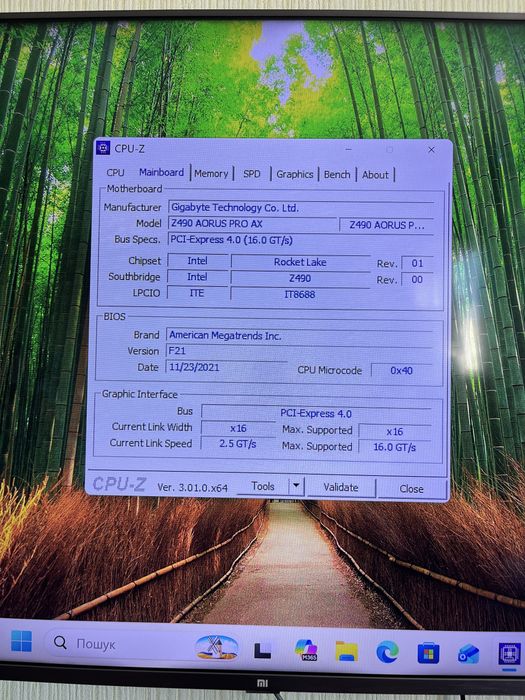The image size is (525, 700).
Task: Click the Tools button
Action: (x=262, y=486)
